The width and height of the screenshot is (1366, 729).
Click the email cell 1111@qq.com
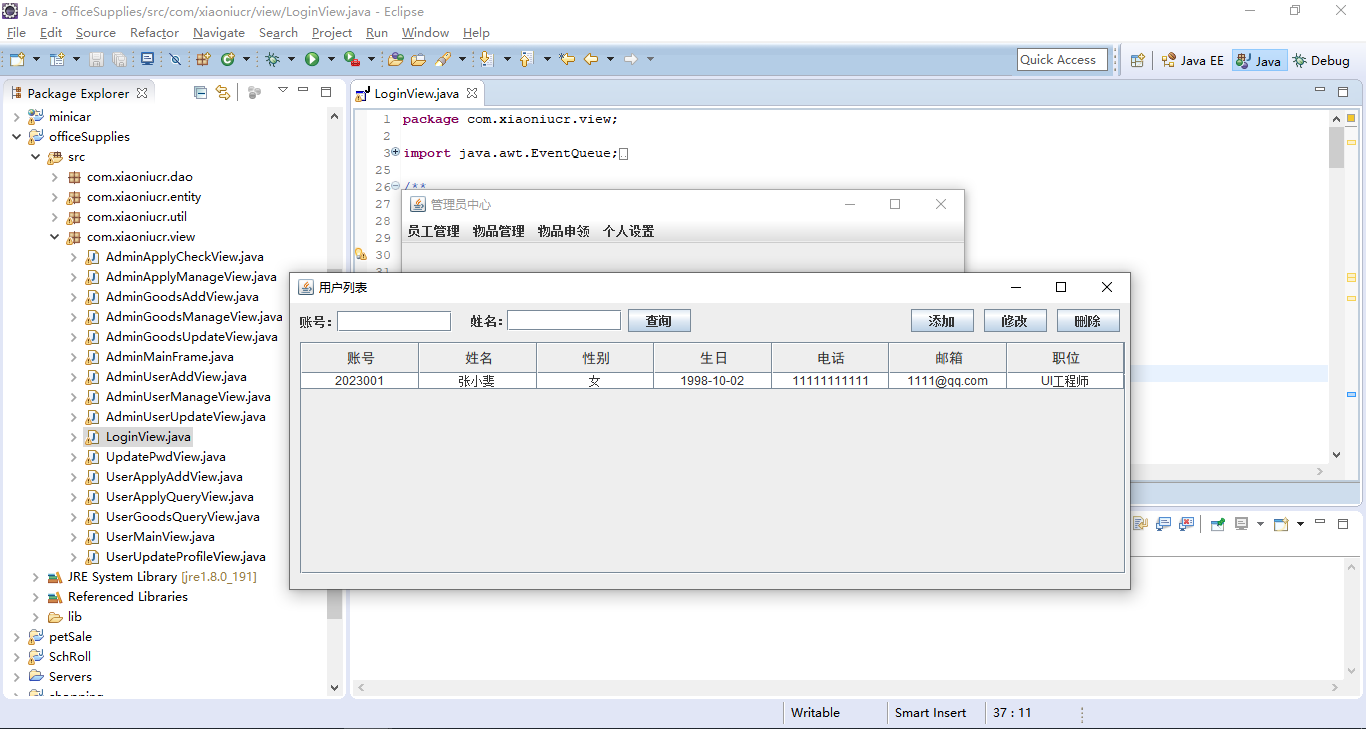click(947, 381)
